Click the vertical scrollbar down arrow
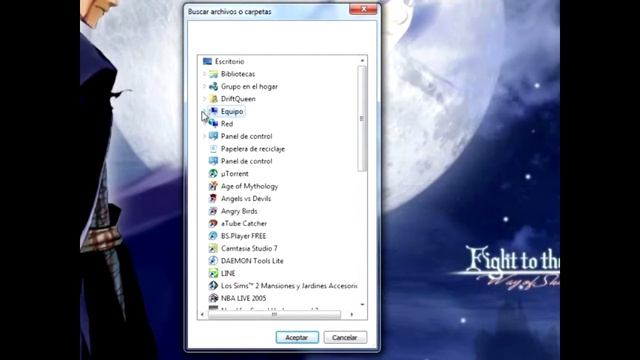This screenshot has width=640, height=360. (x=362, y=304)
